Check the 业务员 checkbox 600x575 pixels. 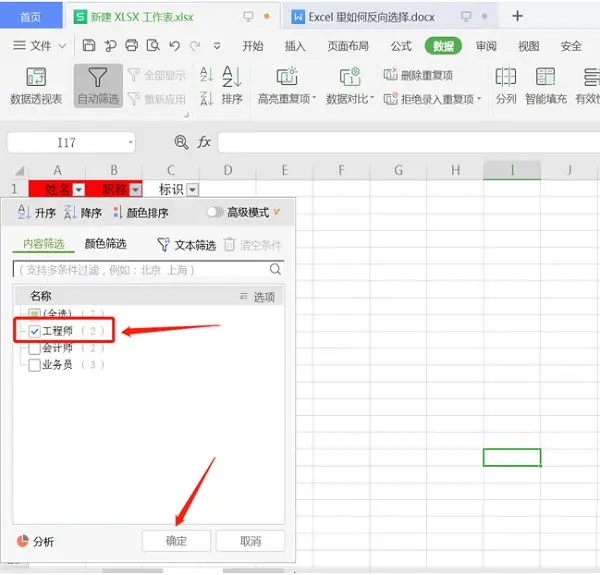(34, 365)
